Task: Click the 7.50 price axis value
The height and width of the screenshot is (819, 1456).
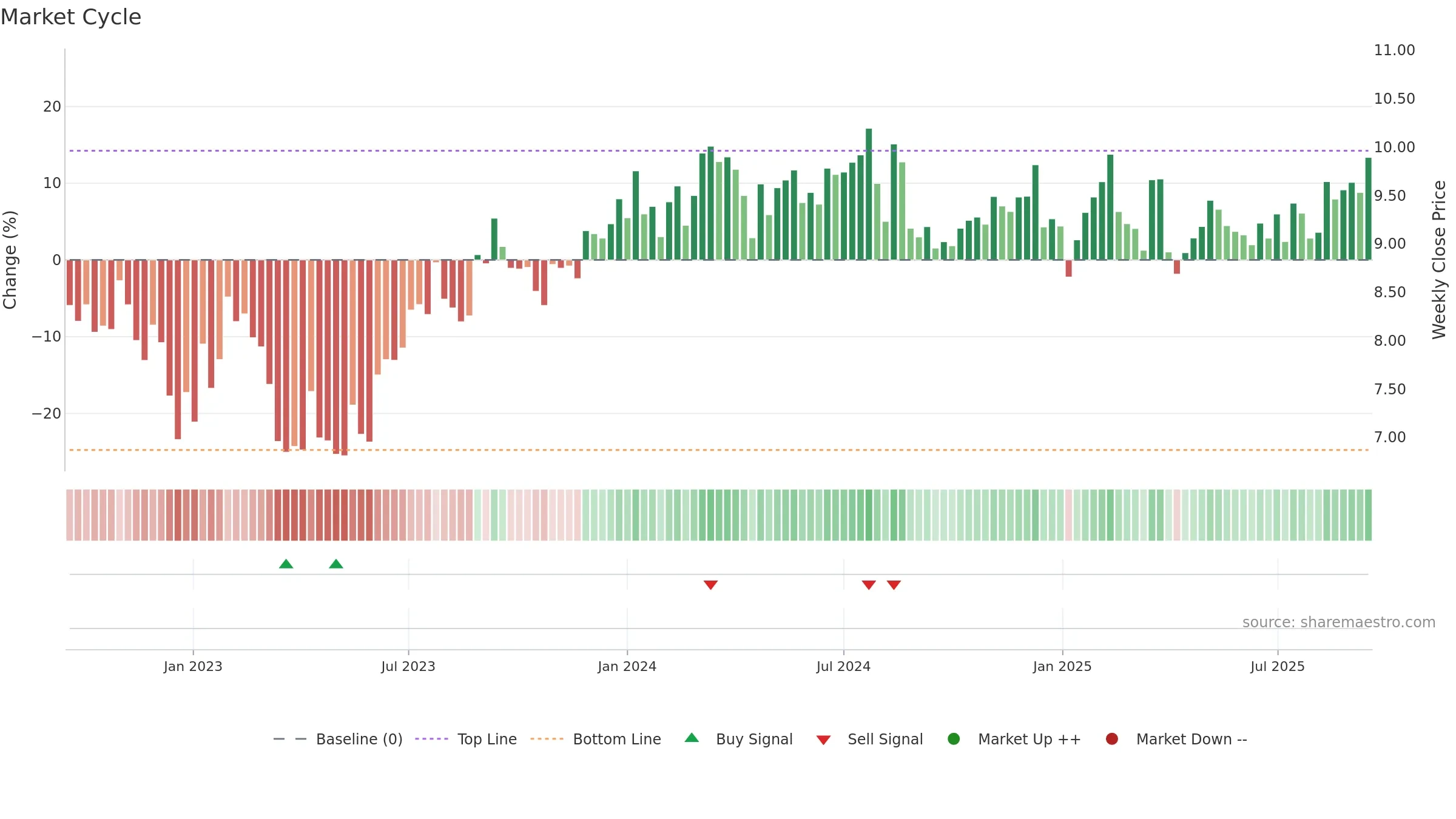Action: click(x=1390, y=389)
